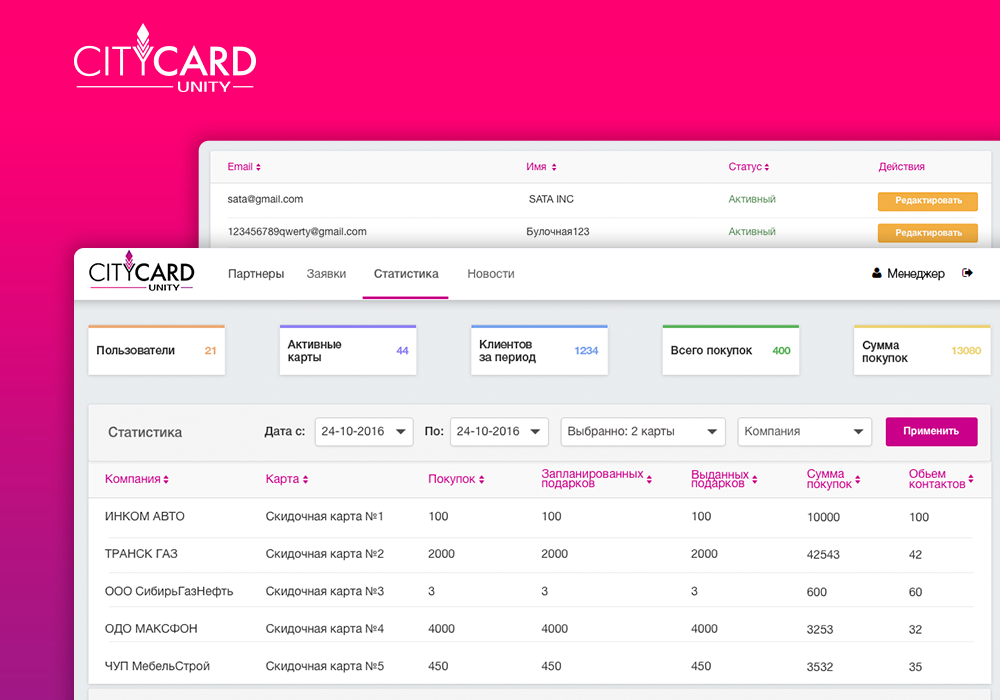Switch to the Партнеры tab
The width and height of the screenshot is (1000, 700).
(x=256, y=274)
